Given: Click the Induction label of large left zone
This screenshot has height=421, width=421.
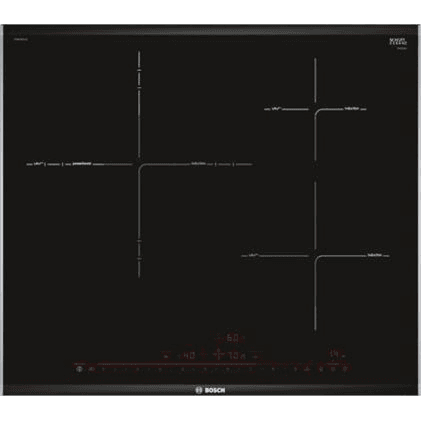Looking at the screenshot, I should coord(198,164).
